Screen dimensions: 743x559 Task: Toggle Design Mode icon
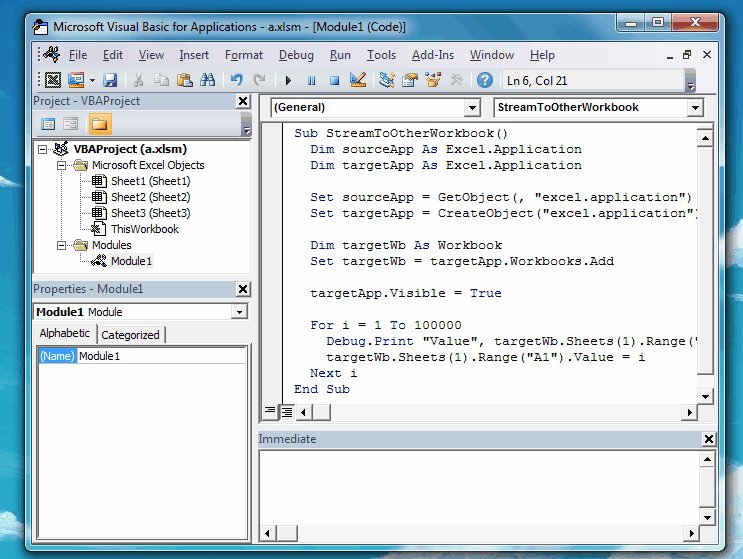click(x=358, y=80)
